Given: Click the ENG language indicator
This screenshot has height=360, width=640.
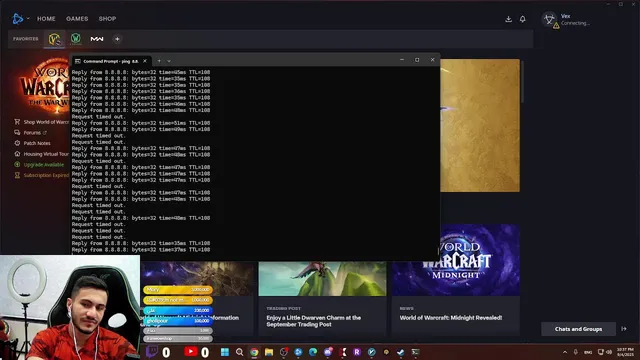Looking at the screenshot, I should click(588, 352).
